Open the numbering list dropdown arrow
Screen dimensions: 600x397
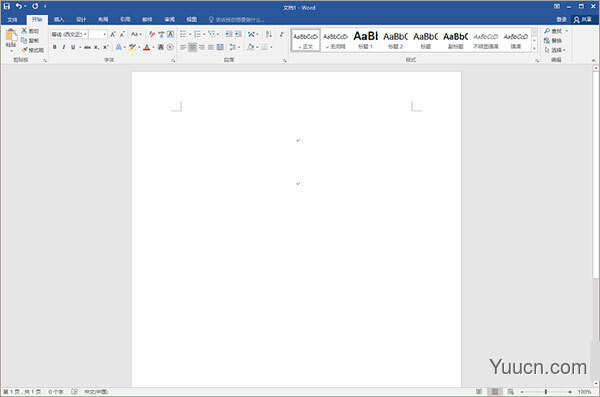204,34
